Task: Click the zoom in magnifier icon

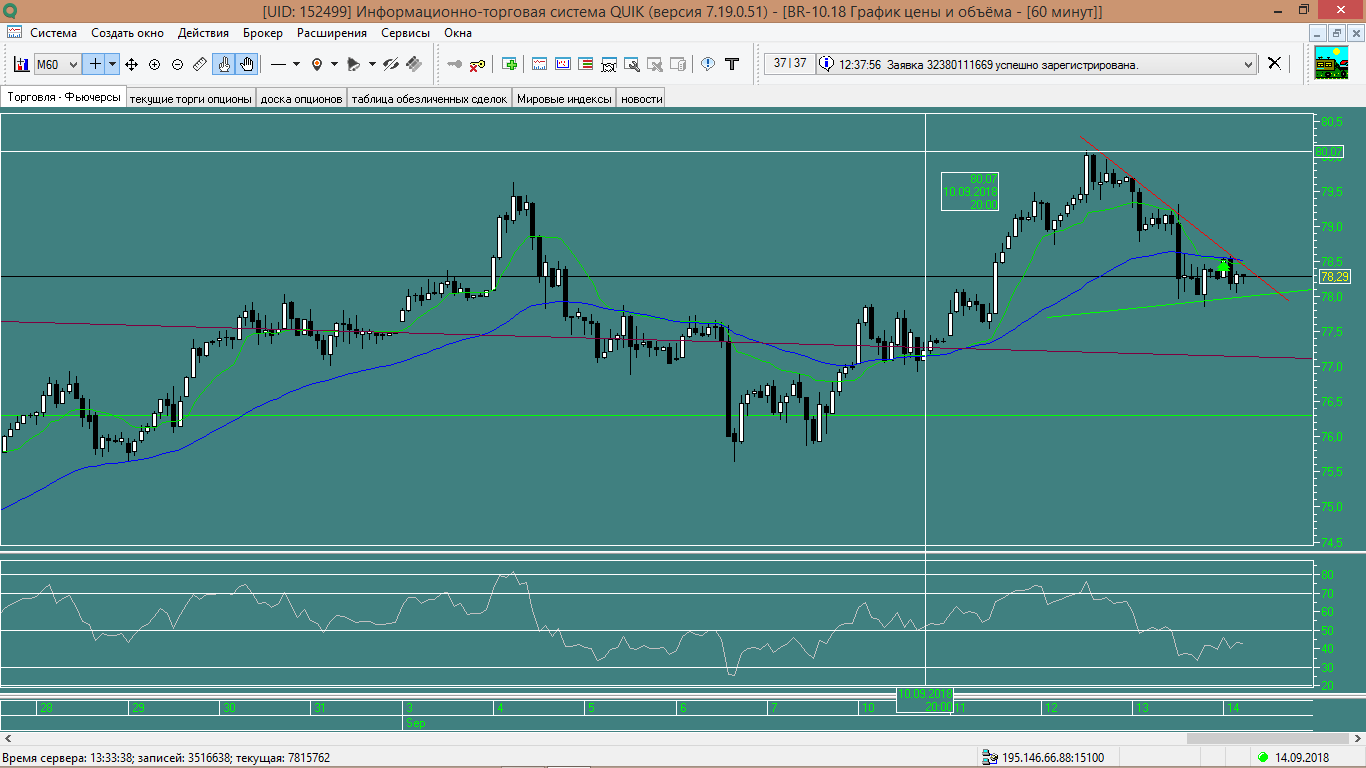Action: tap(154, 64)
